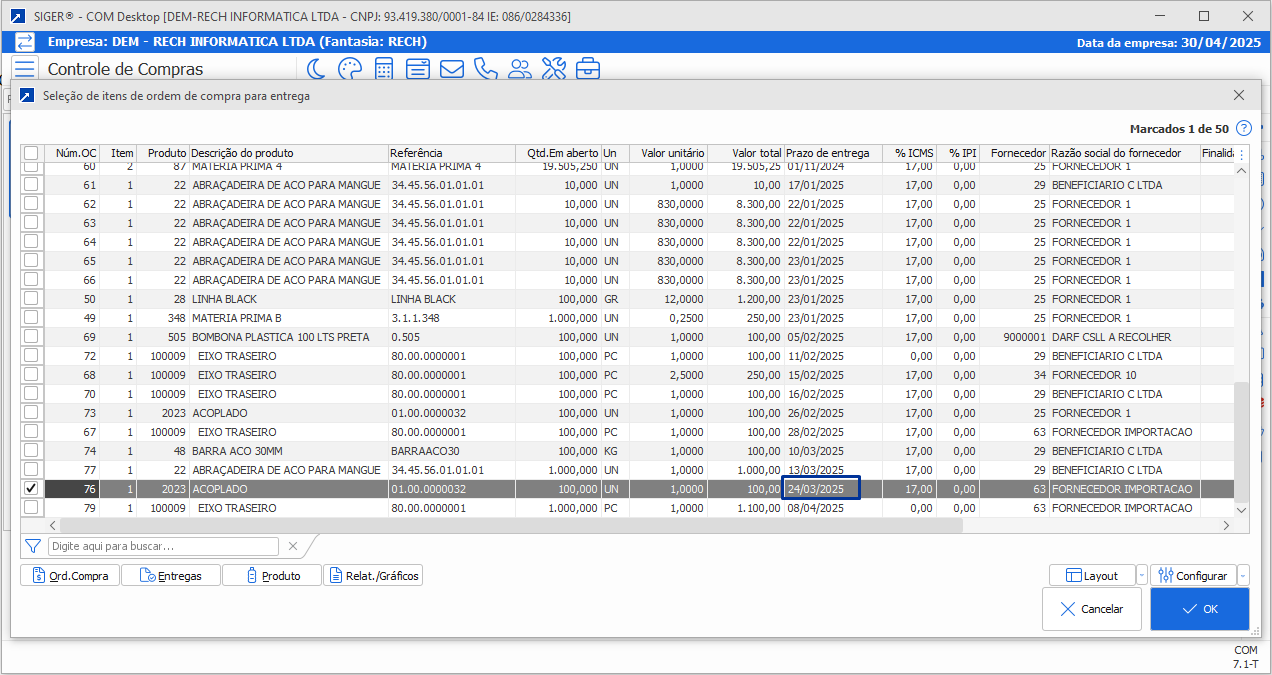Click the briefcase icon in toolbar

point(587,69)
